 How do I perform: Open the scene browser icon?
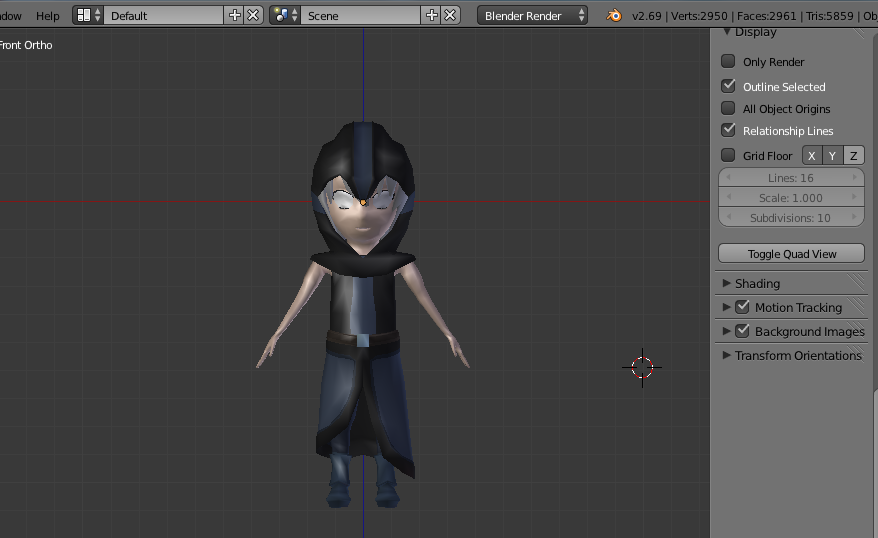click(285, 16)
